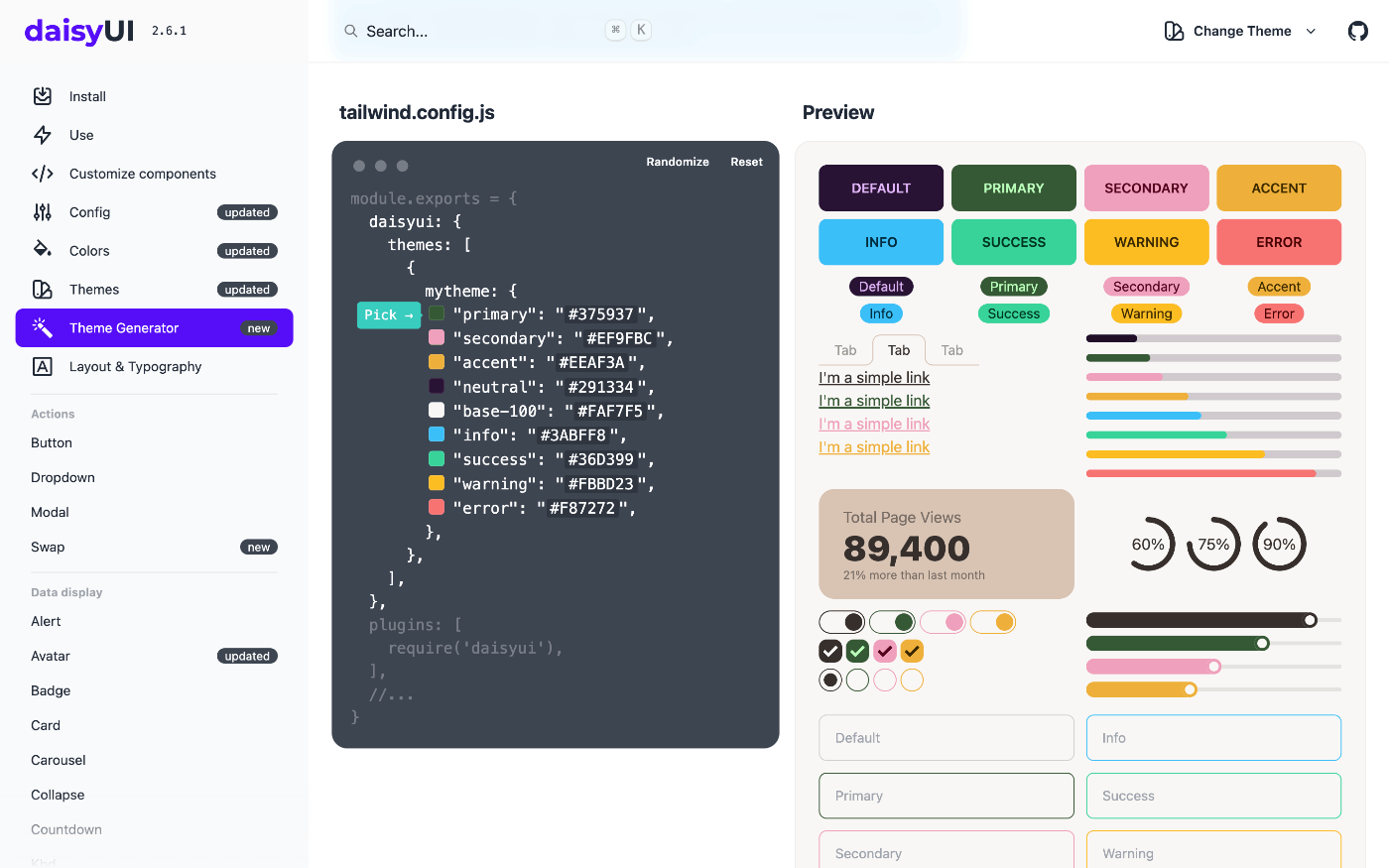1389x868 pixels.
Task: Pick the info color swatch
Action: tap(437, 434)
